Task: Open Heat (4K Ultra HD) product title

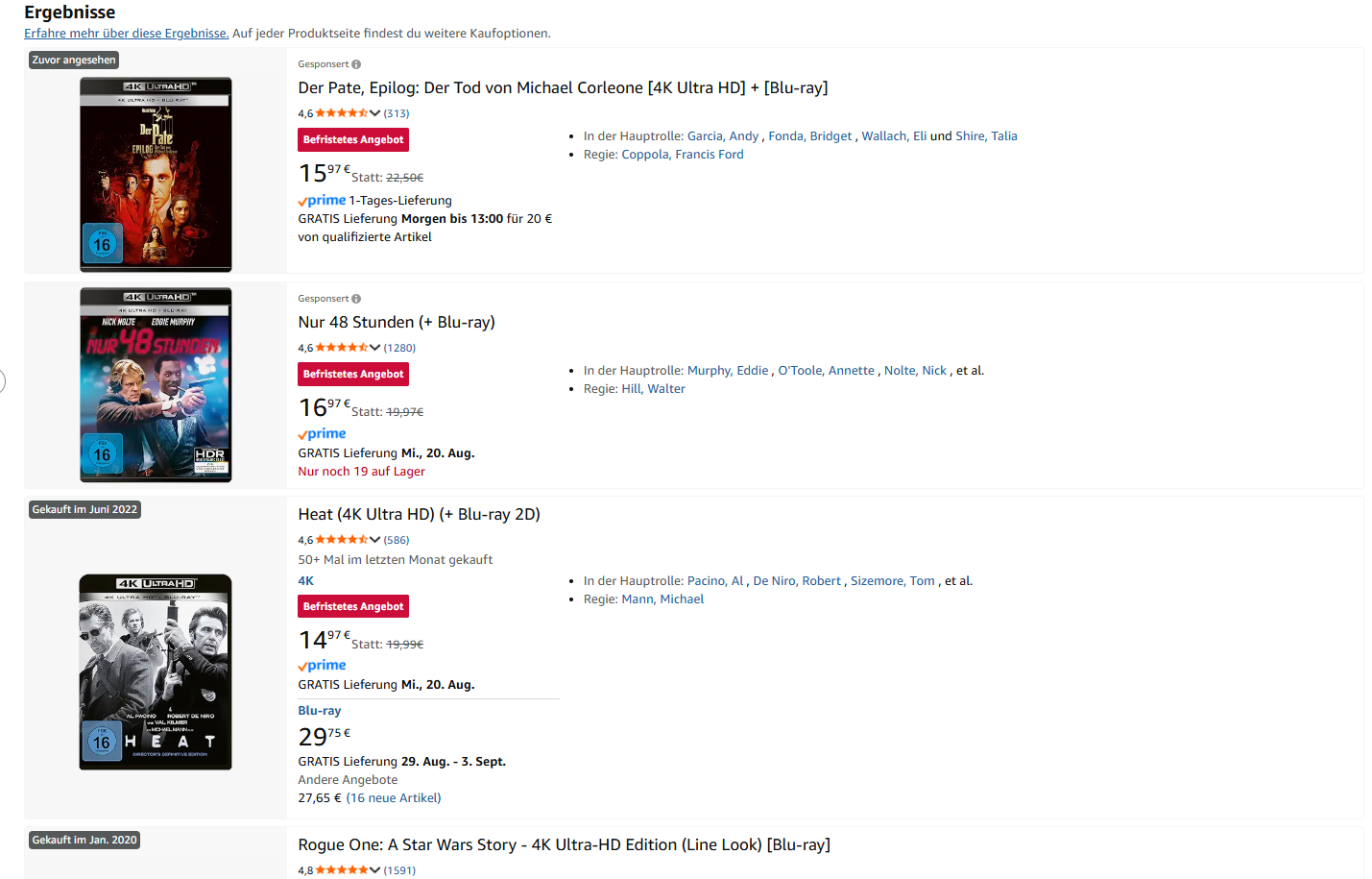Action: [x=419, y=515]
